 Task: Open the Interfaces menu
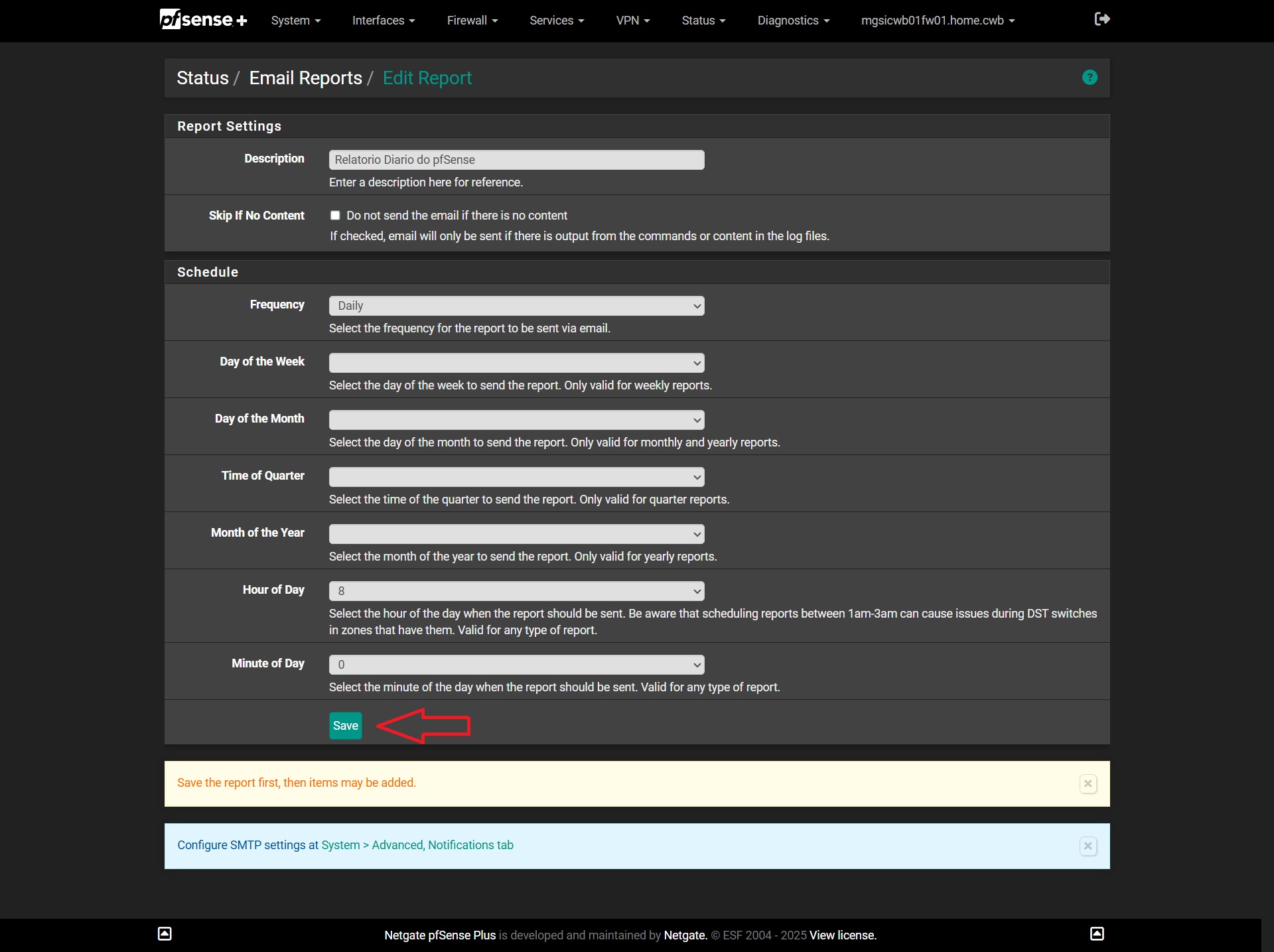click(384, 21)
